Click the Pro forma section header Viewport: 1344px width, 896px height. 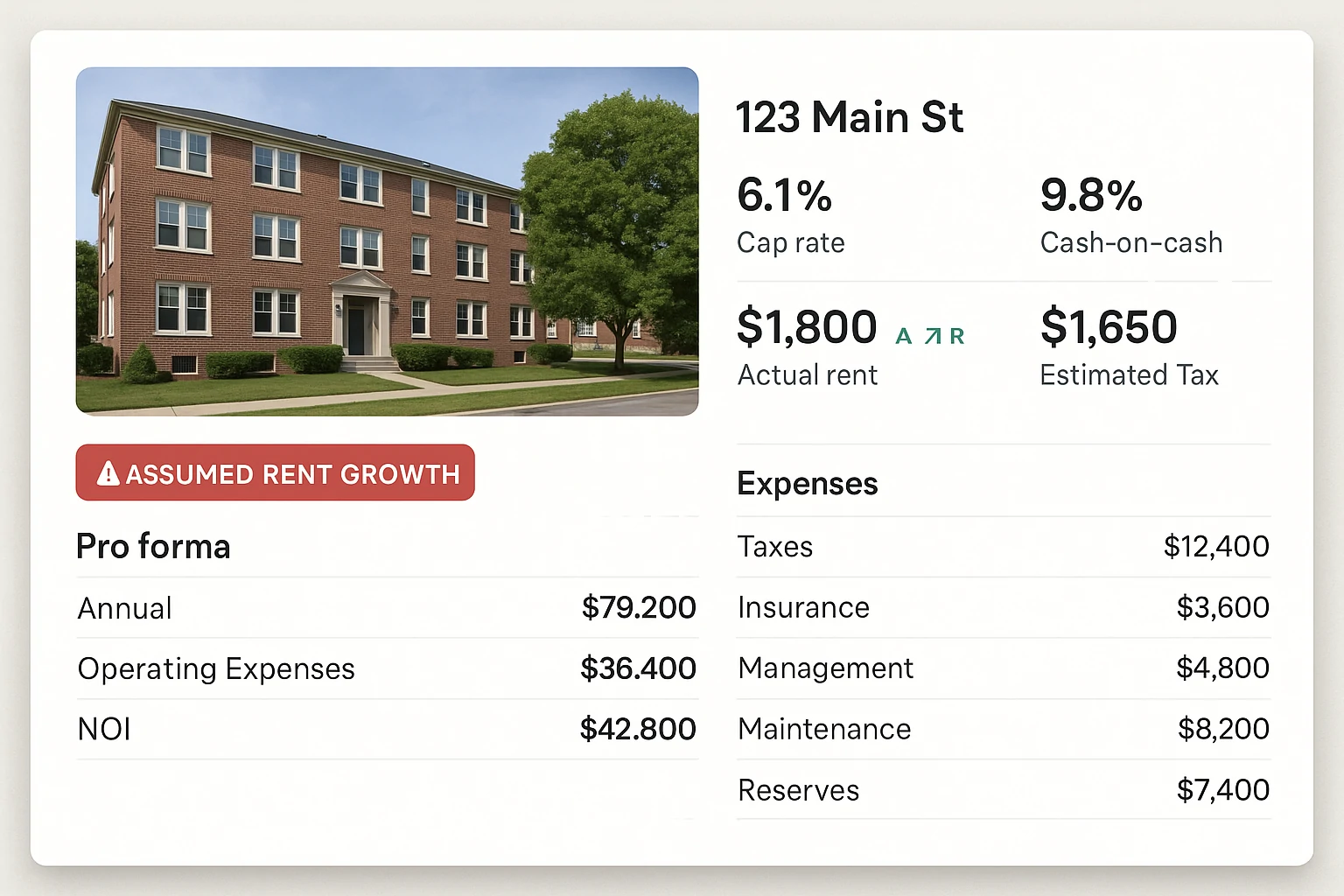(x=153, y=547)
